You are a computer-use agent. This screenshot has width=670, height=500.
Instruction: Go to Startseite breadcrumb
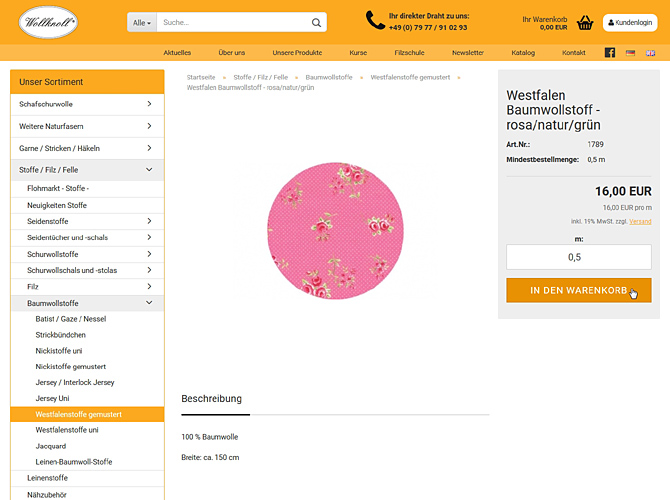click(201, 77)
